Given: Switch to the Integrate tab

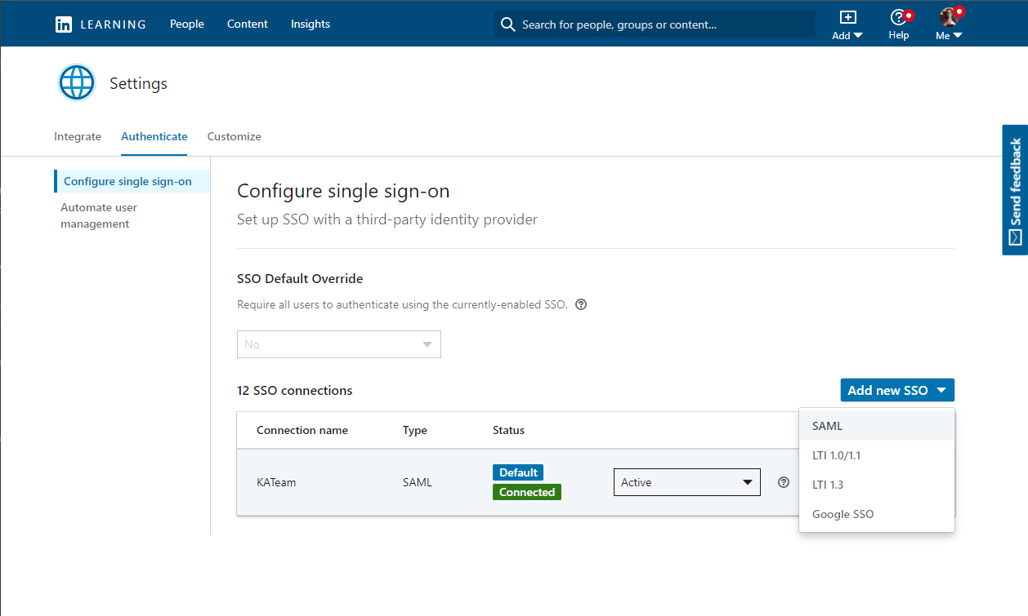Looking at the screenshot, I should pyautogui.click(x=77, y=136).
